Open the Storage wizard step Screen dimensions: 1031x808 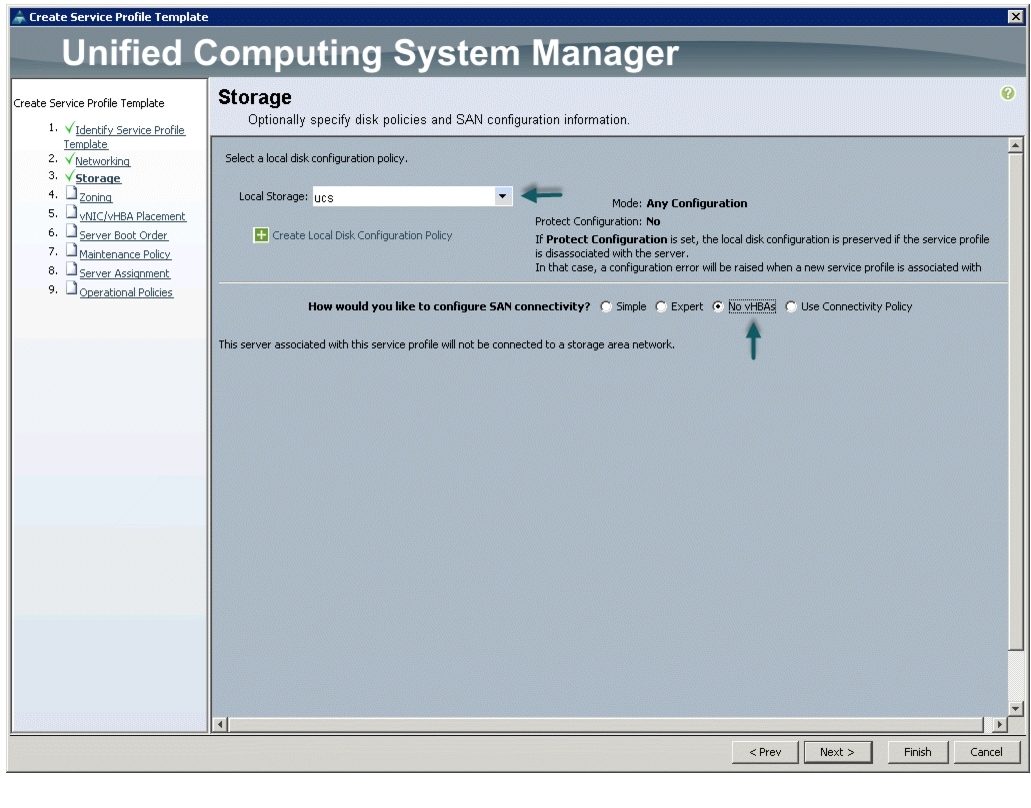[x=98, y=178]
